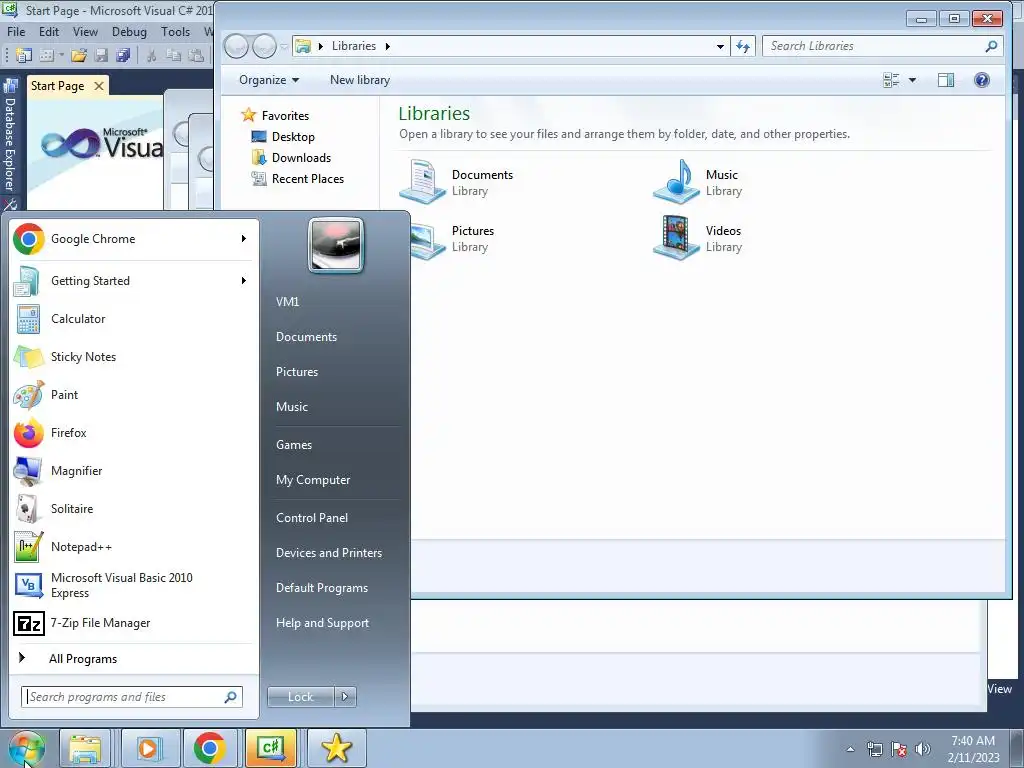Click Search Libraries field
Viewport: 1024px width, 768px height.
pos(882,46)
